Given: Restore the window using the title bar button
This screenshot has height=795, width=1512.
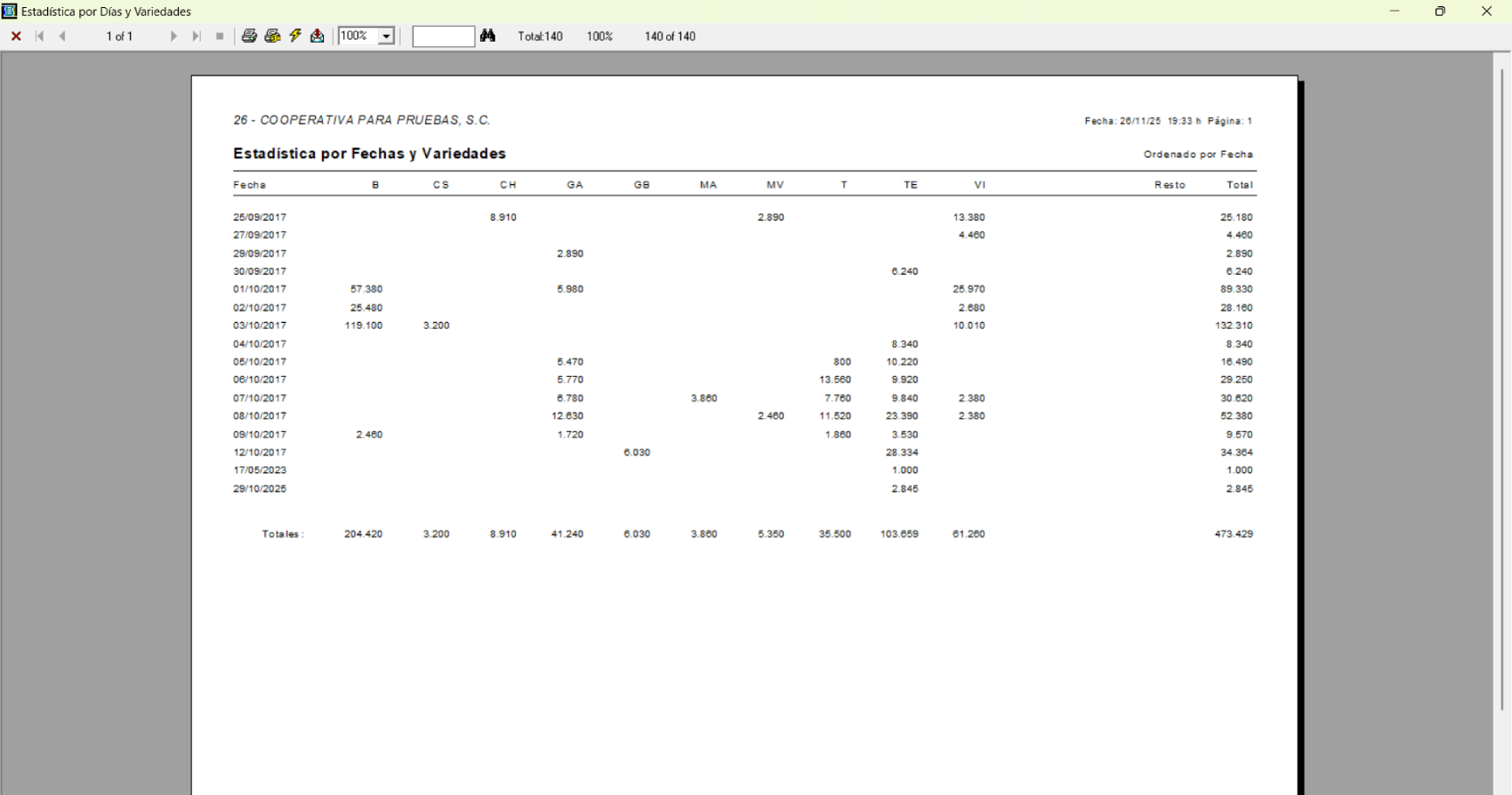Looking at the screenshot, I should click(1440, 12).
